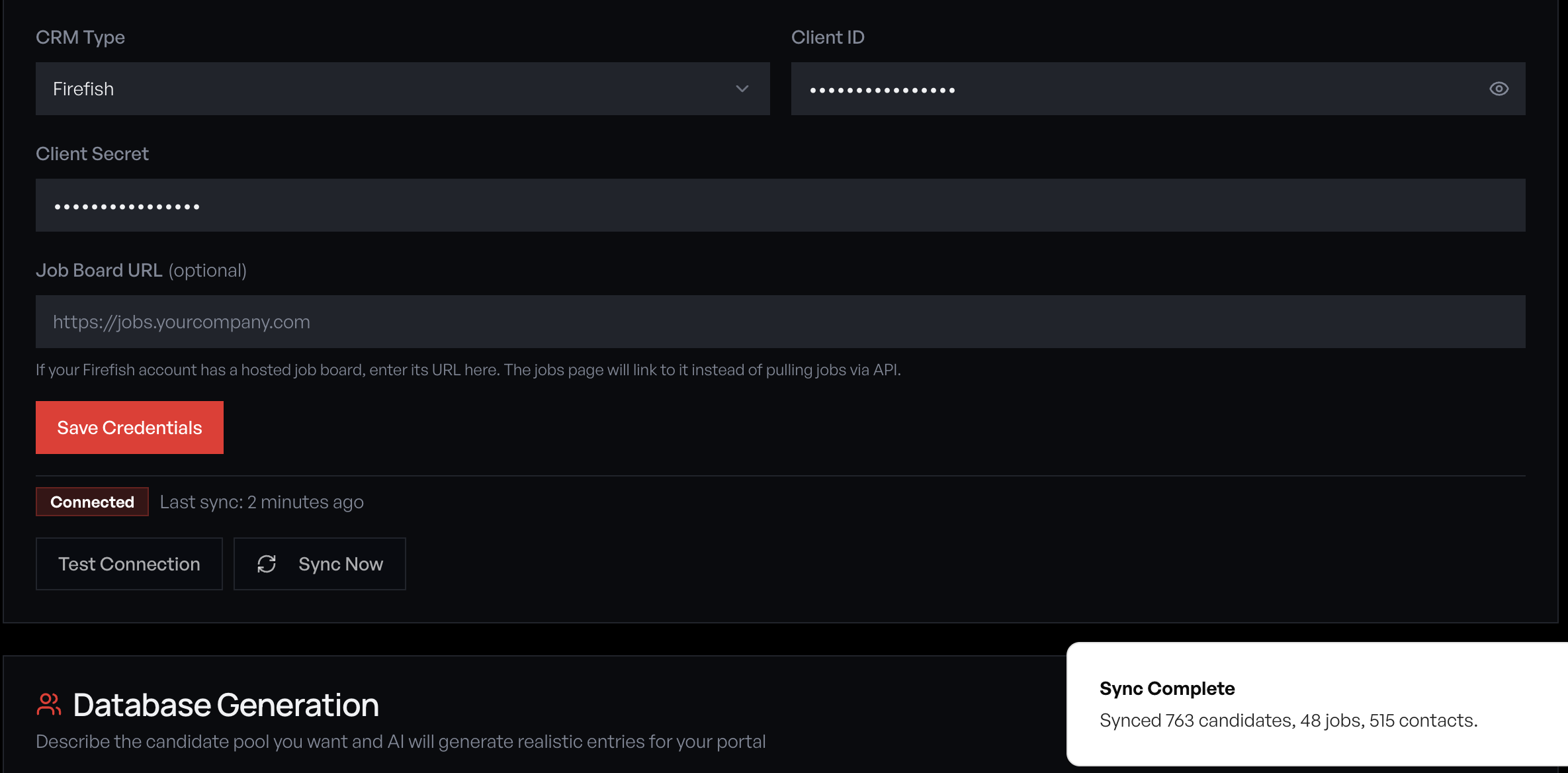Click the Connected status badge
1568x773 pixels.
[91, 502]
